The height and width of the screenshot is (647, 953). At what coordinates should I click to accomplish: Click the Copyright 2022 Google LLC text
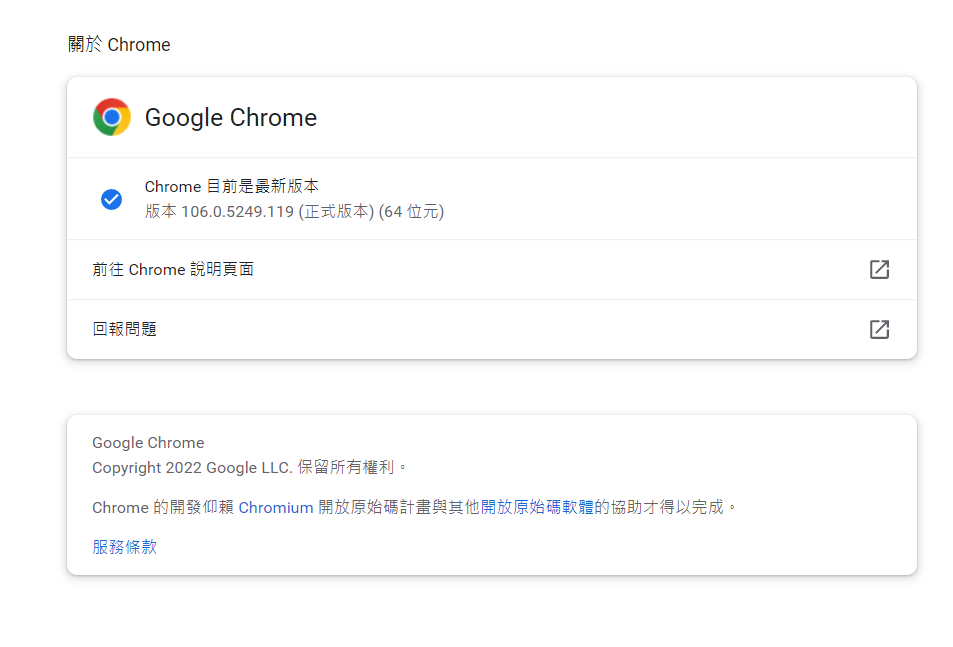click(192, 467)
